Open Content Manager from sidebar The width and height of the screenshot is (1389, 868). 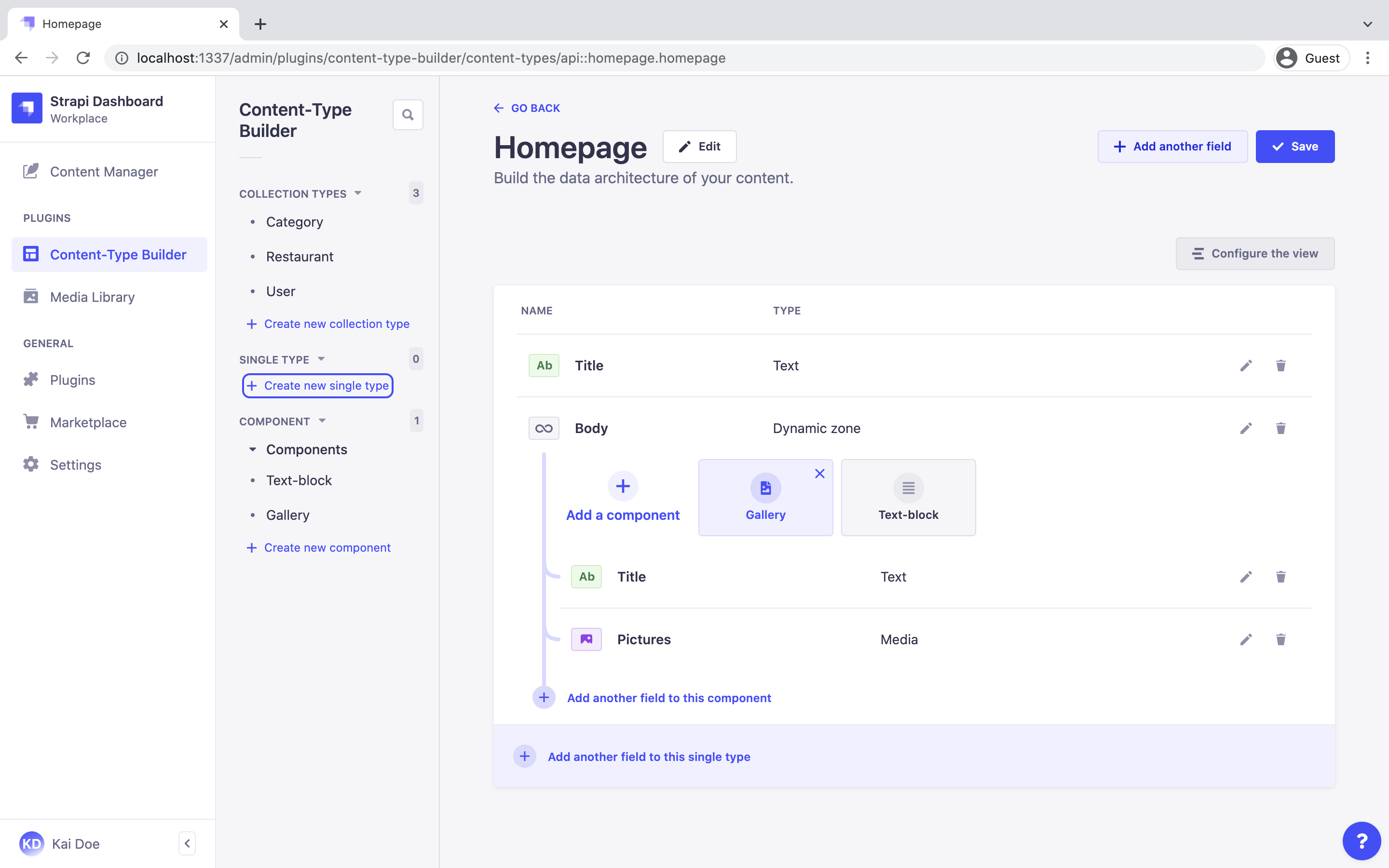click(104, 171)
